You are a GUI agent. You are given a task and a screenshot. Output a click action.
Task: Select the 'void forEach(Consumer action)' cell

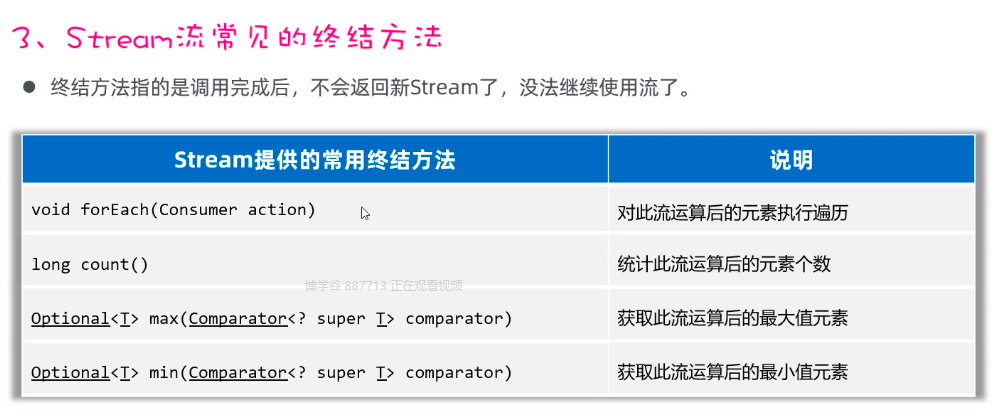[173, 210]
